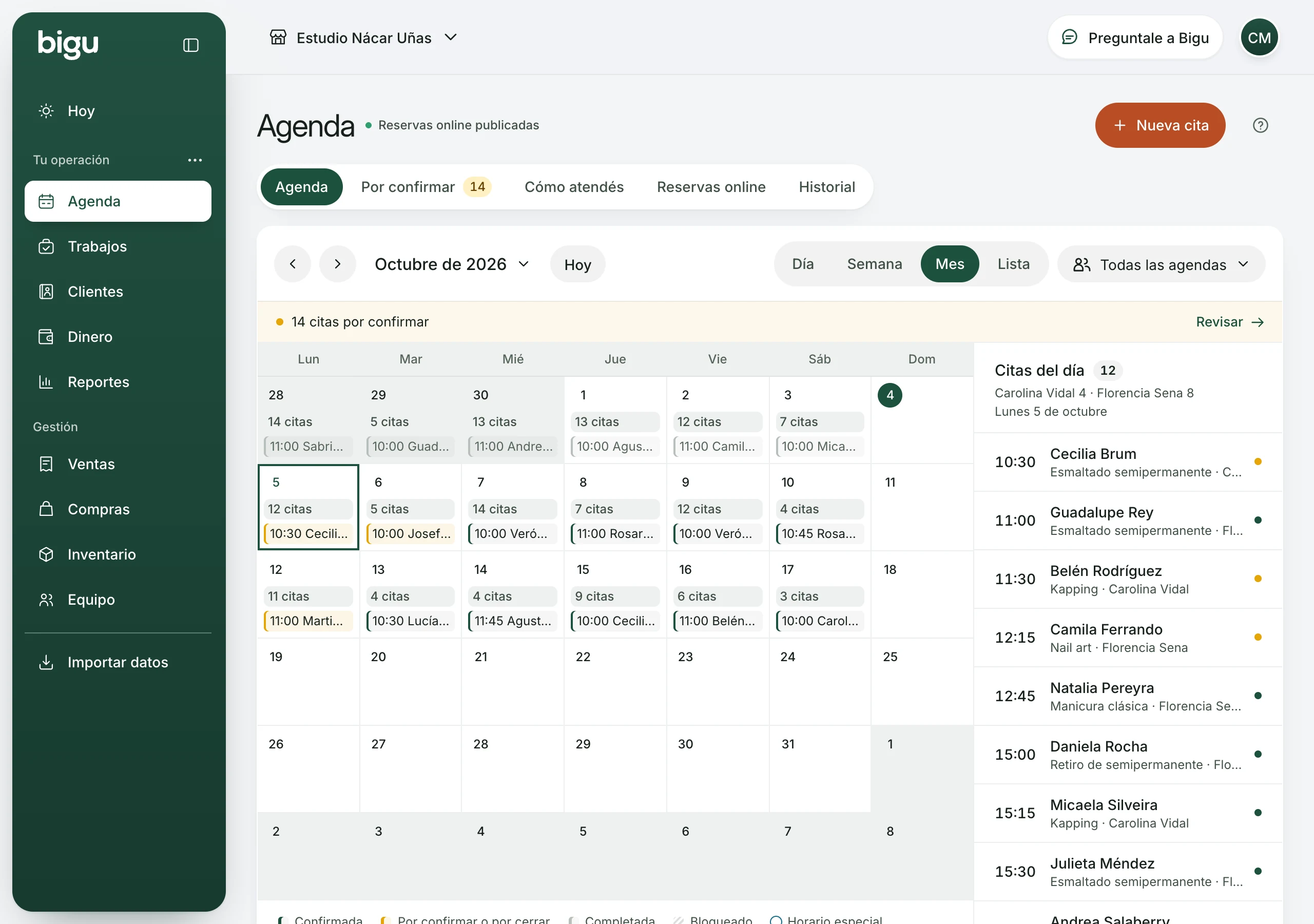Open Octubre de 2026 month picker
Viewport: 1314px width, 924px height.
tap(452, 264)
